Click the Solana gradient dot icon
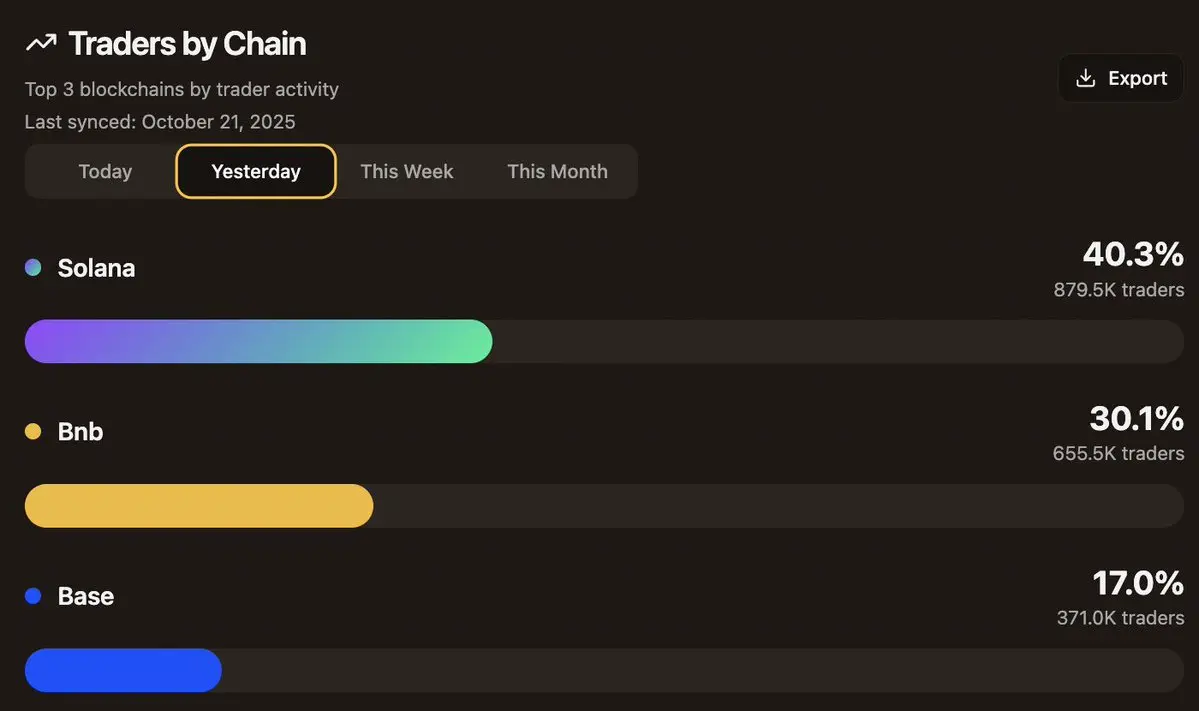This screenshot has width=1199, height=711. click(x=33, y=268)
